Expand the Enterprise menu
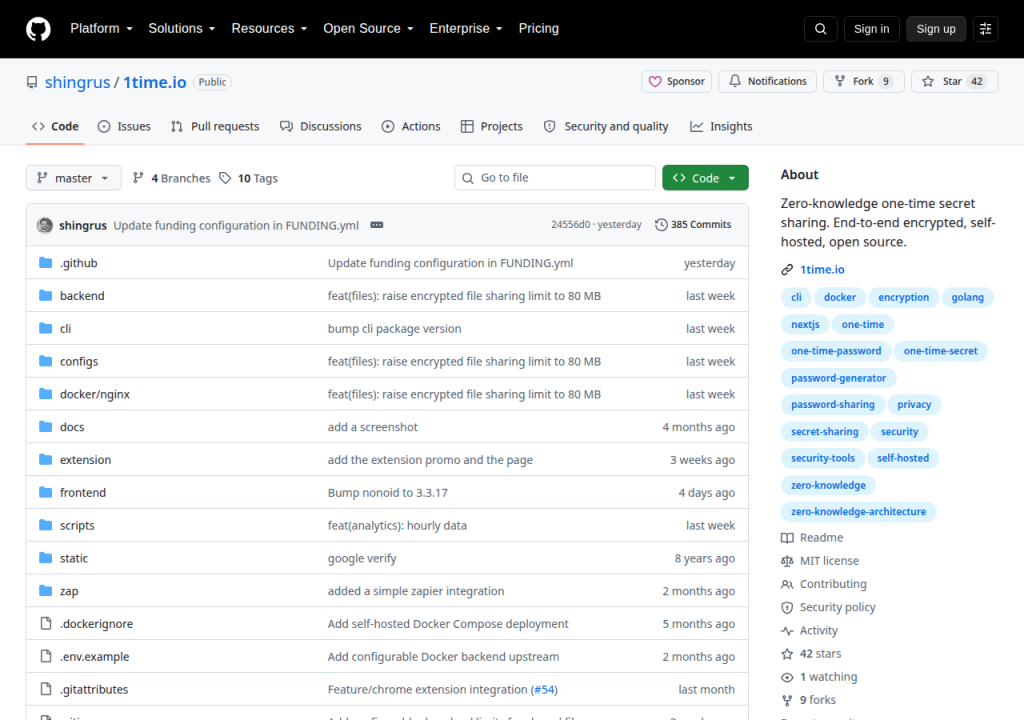The image size is (1024, 720). coord(466,29)
